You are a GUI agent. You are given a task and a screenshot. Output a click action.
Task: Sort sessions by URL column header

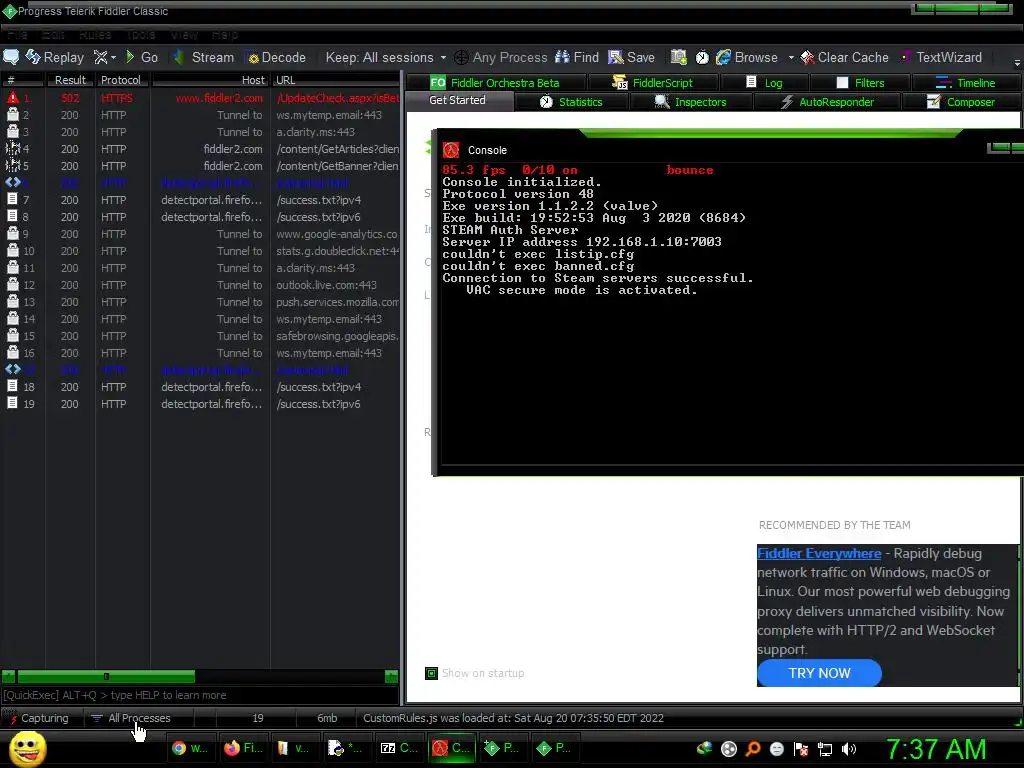click(x=336, y=80)
